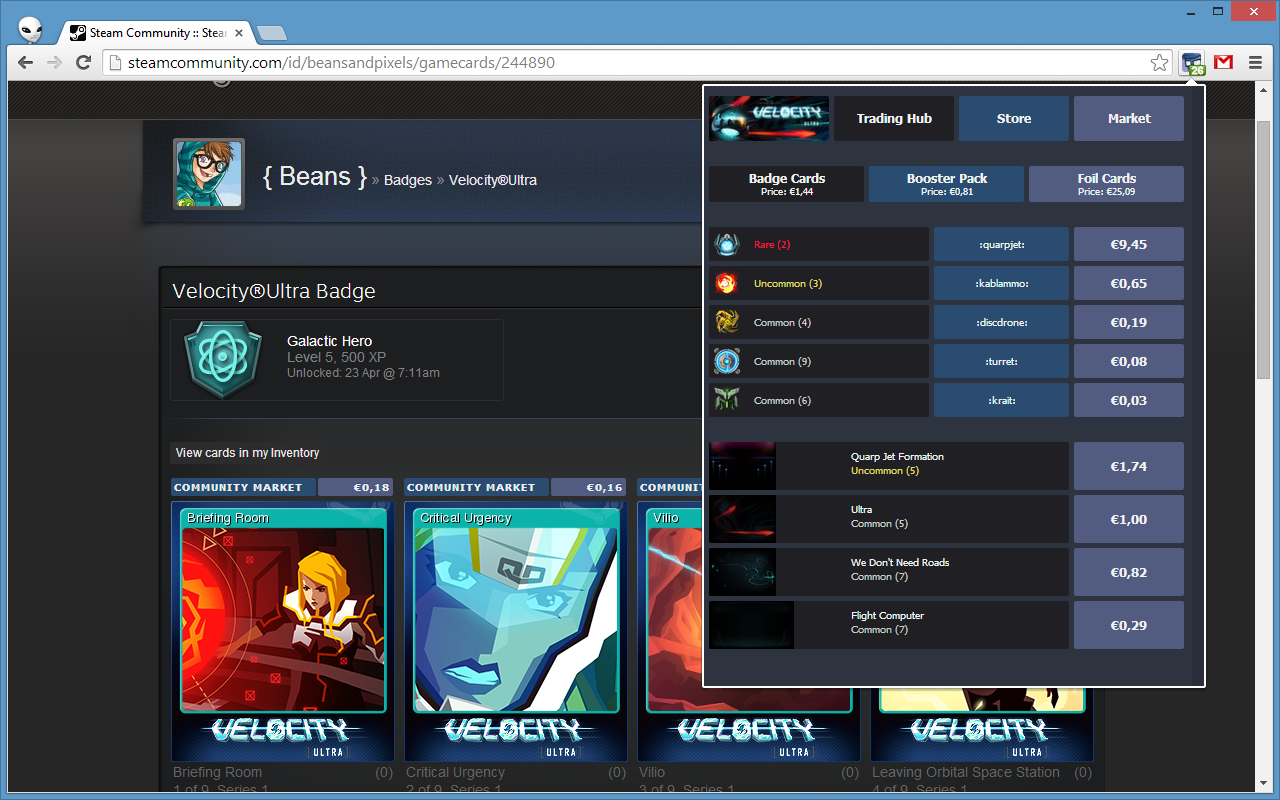The height and width of the screenshot is (800, 1280).
Task: Click the Beans profile avatar
Action: 208,174
